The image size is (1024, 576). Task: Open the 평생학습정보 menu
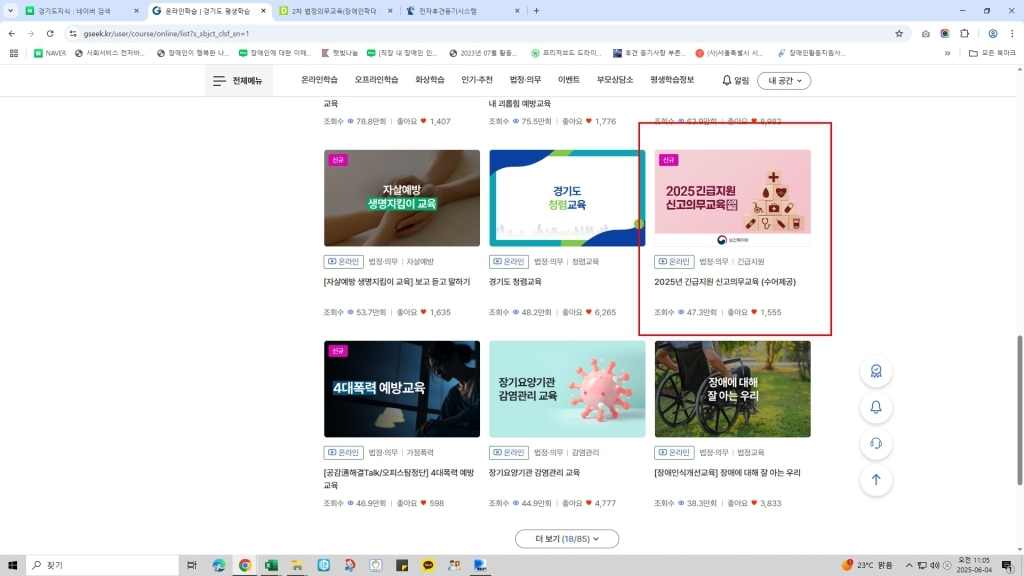click(x=672, y=80)
